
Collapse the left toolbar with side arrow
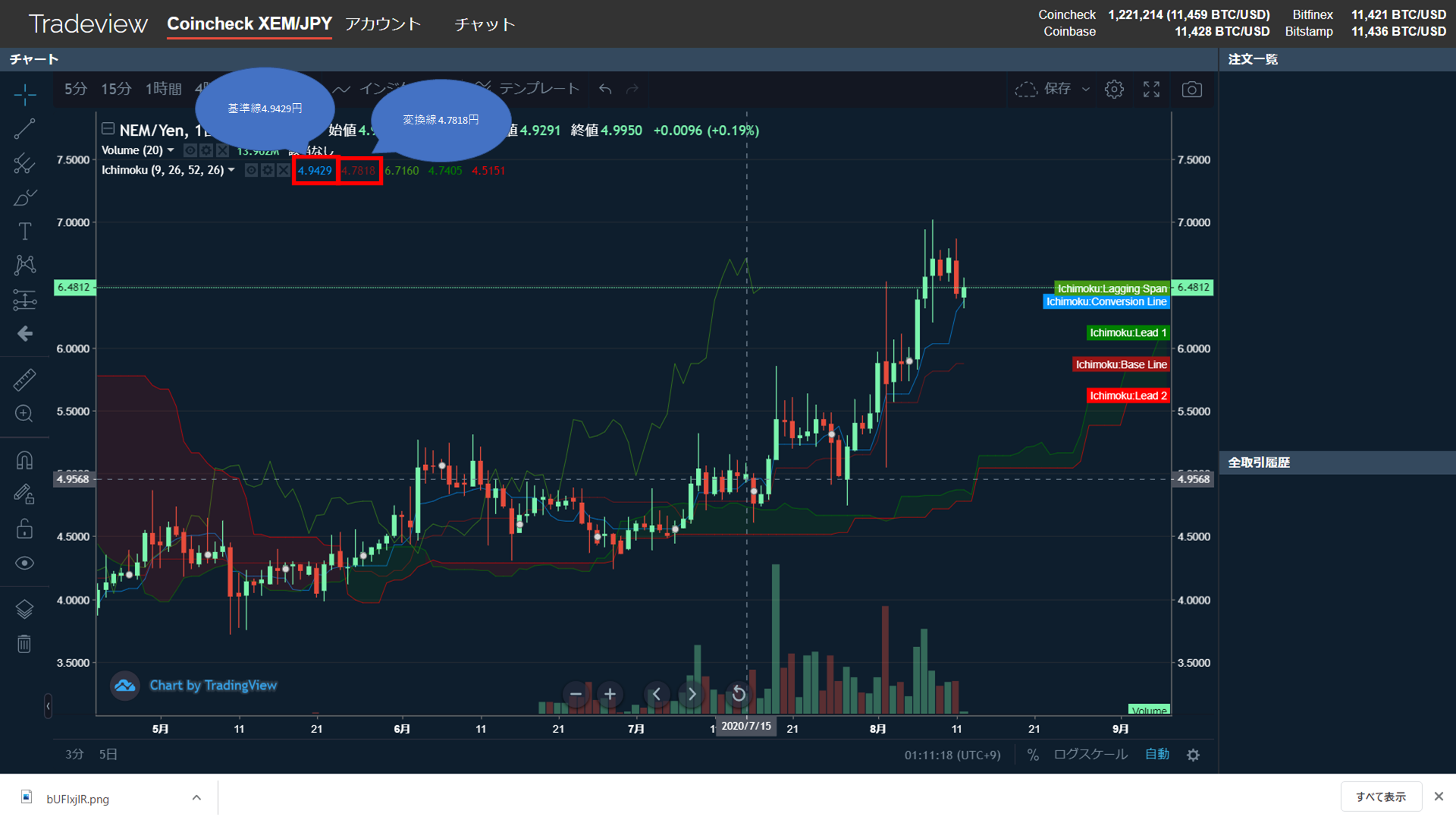pos(48,706)
